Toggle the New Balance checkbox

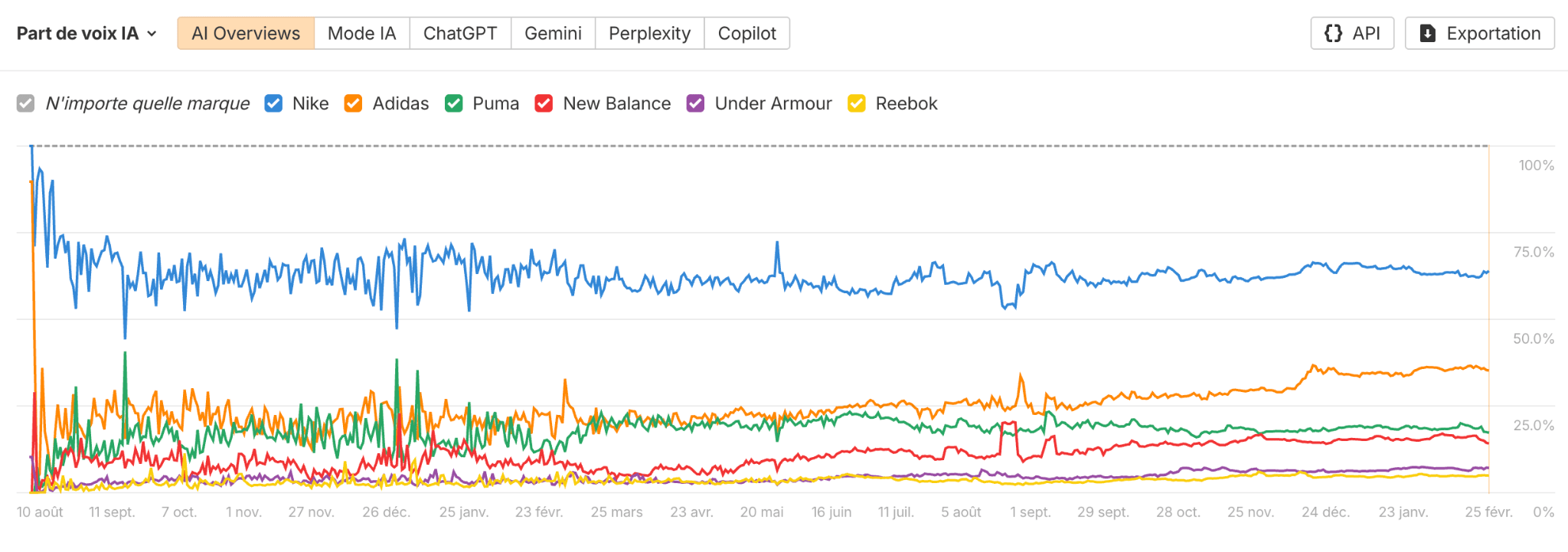pos(544,103)
